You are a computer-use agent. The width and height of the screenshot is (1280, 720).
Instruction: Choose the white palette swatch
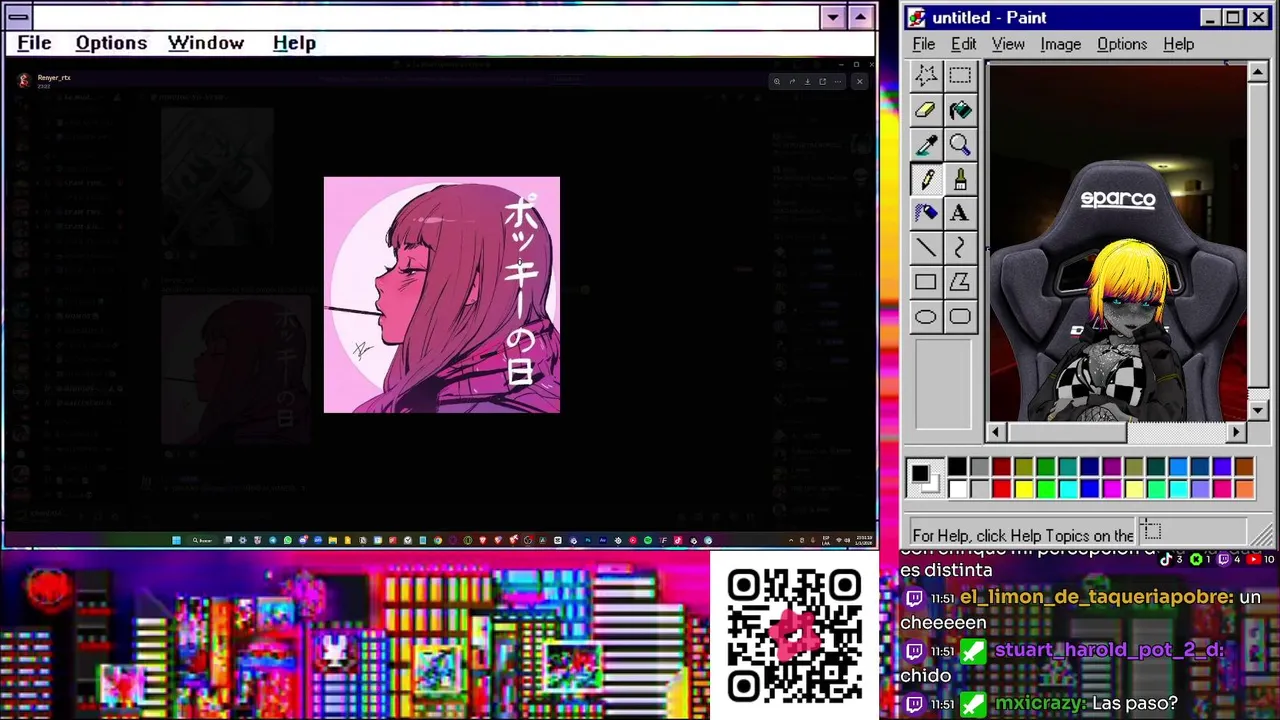(x=957, y=489)
